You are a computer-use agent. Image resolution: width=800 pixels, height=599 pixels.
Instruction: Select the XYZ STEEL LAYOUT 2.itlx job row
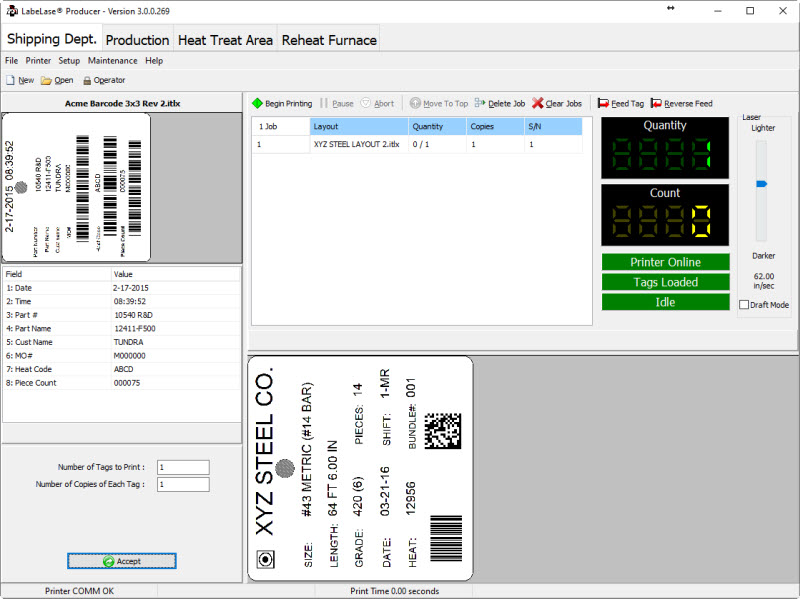coord(417,144)
